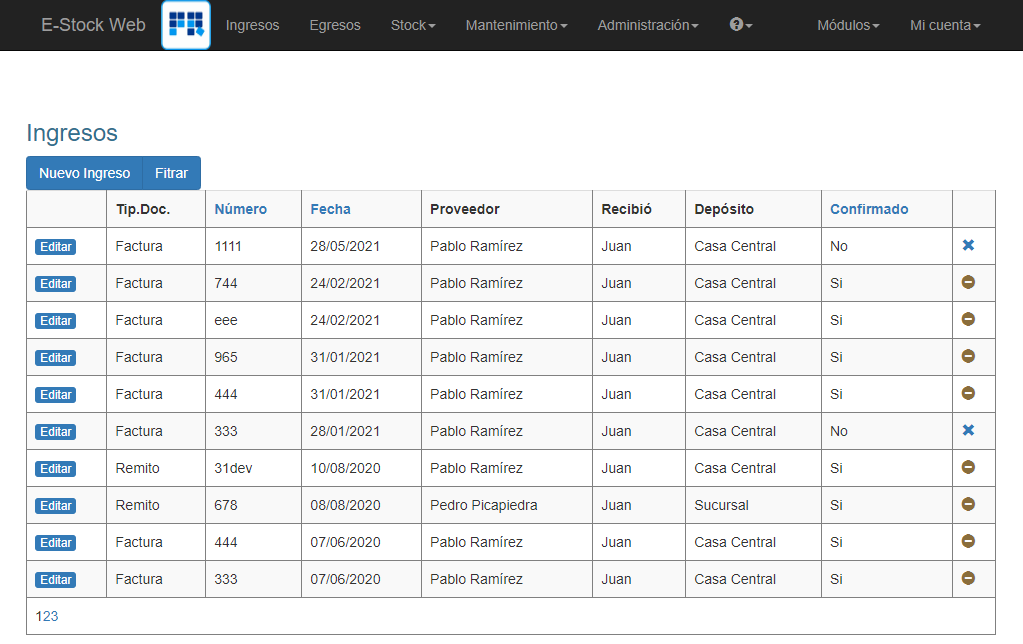Toggle confirmation icon on factura 333 from 07/06/2020
1023x644 pixels.
tap(967, 579)
